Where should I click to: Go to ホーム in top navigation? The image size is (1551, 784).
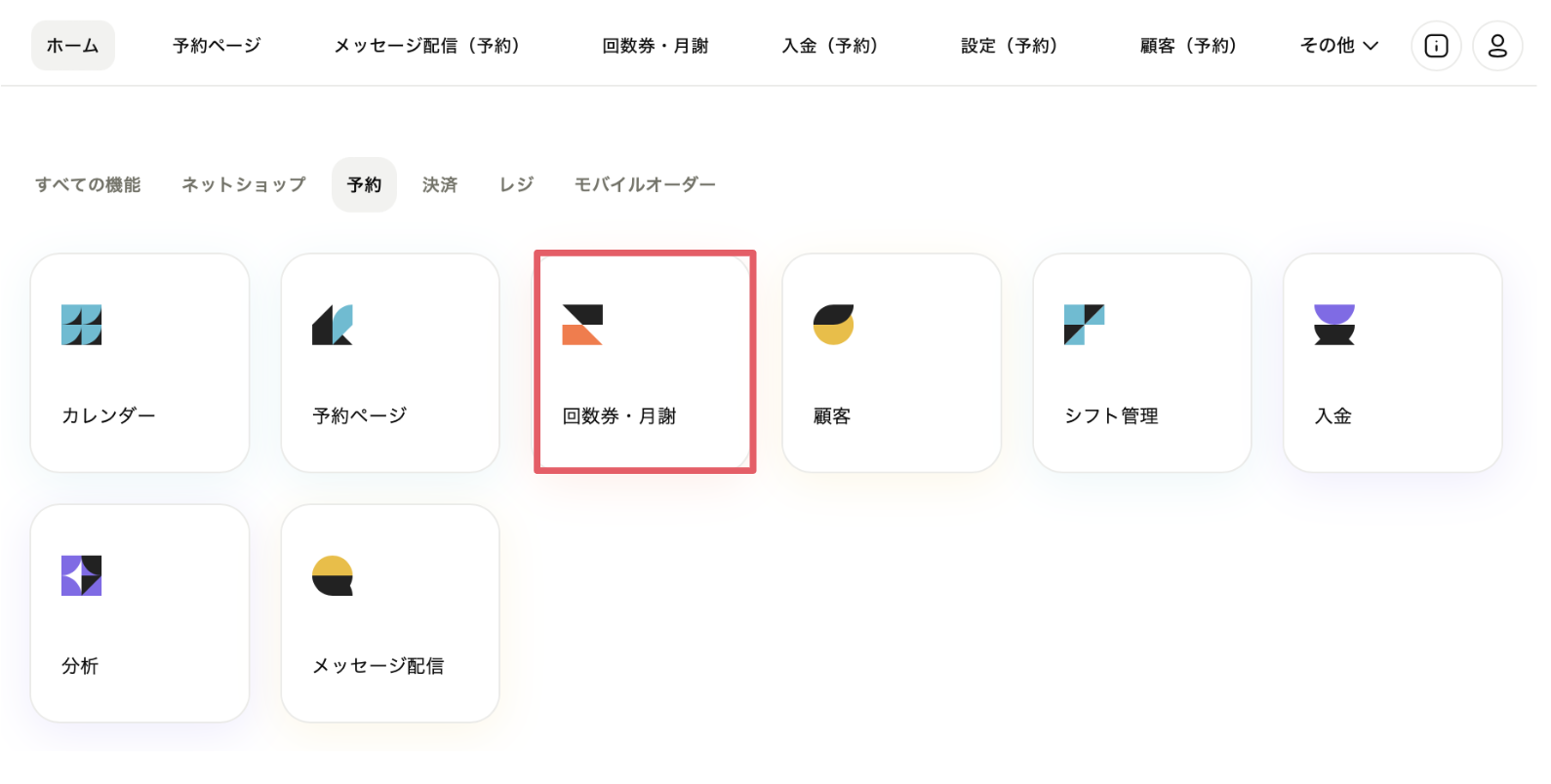73,46
